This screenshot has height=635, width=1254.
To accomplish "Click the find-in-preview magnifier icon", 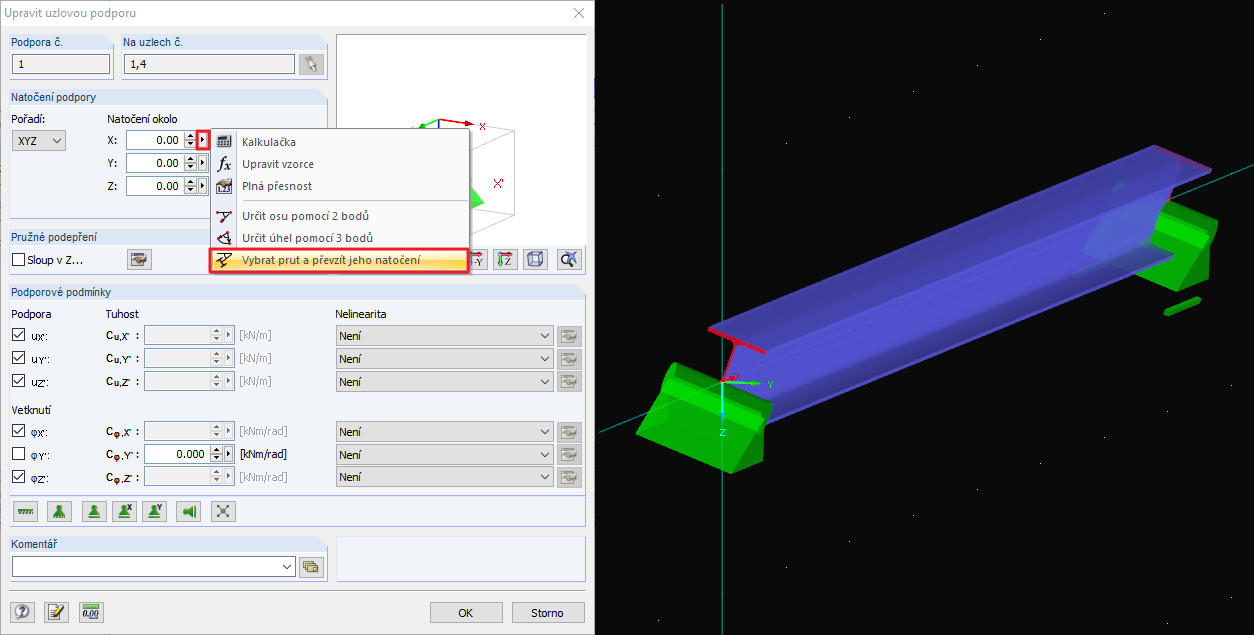I will coord(569,260).
